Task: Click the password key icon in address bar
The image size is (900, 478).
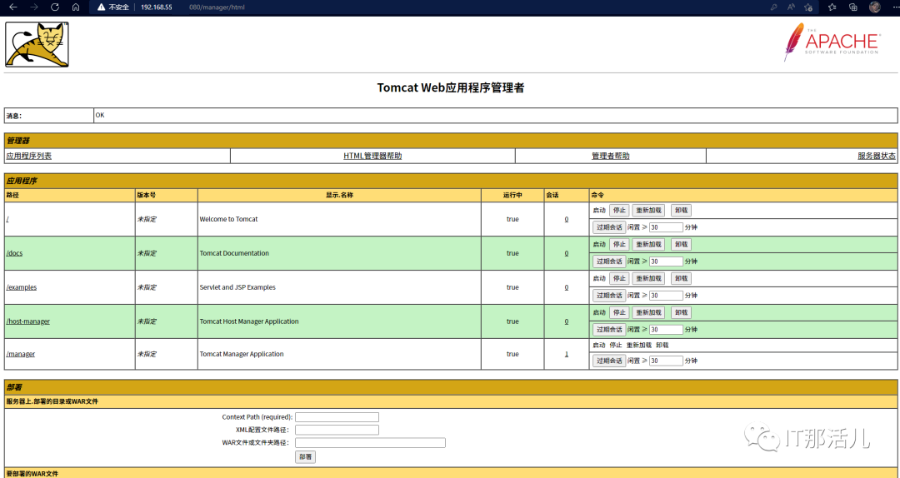Action: [x=774, y=7]
